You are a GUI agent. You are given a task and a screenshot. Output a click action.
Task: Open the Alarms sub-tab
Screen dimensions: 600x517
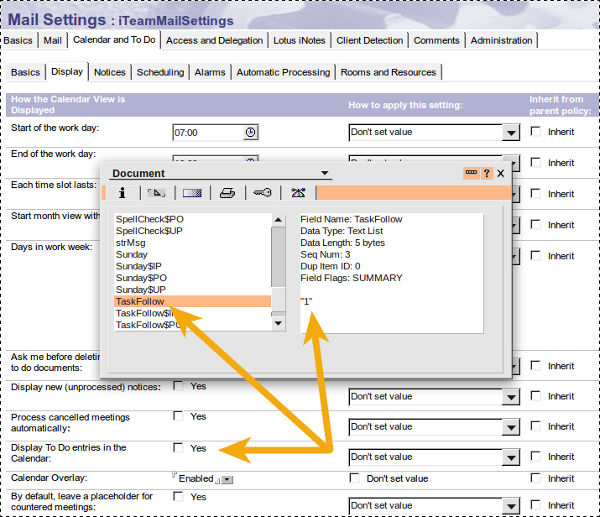point(210,72)
